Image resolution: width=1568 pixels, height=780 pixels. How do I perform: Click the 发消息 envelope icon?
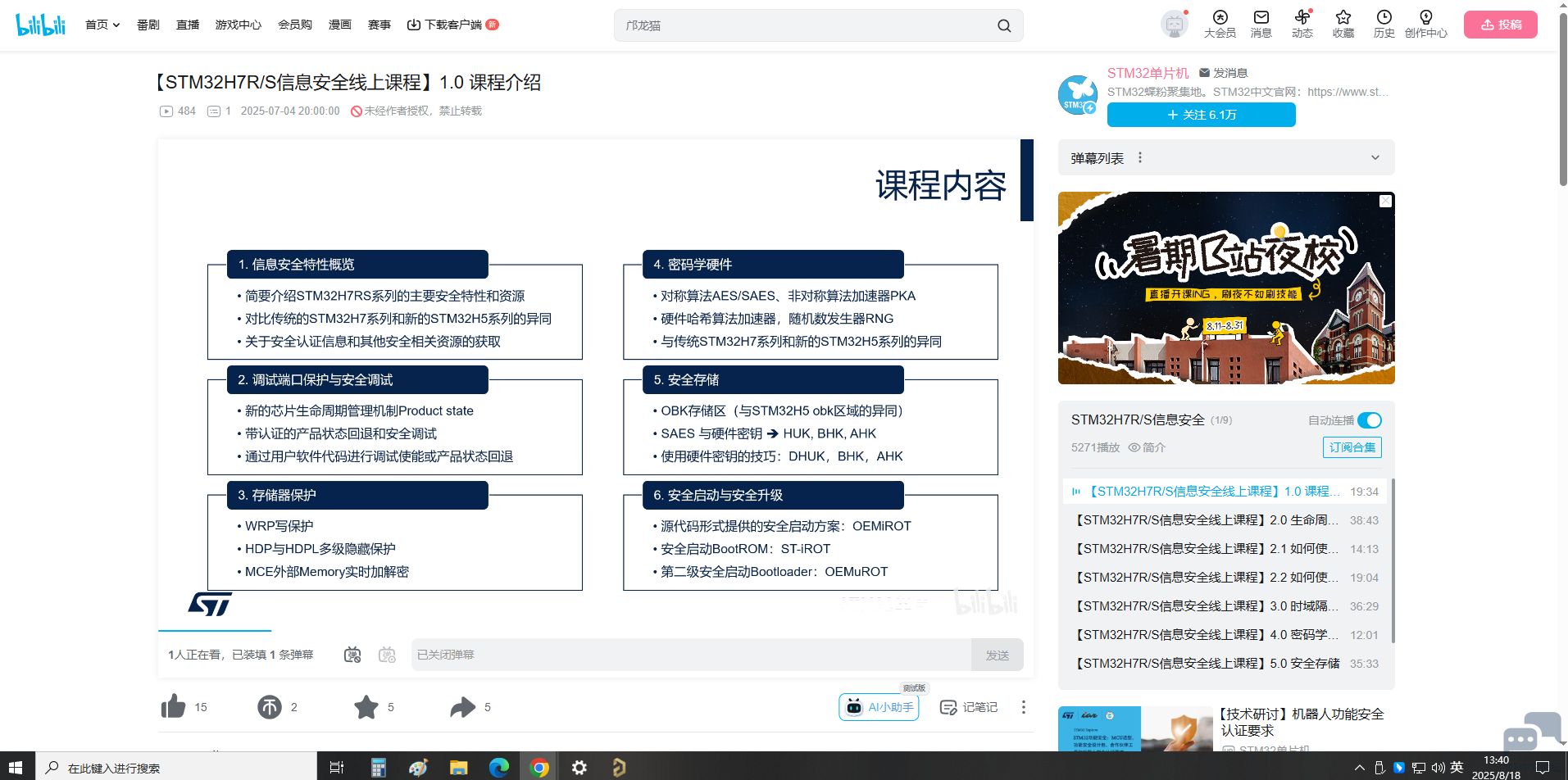pyautogui.click(x=1204, y=73)
